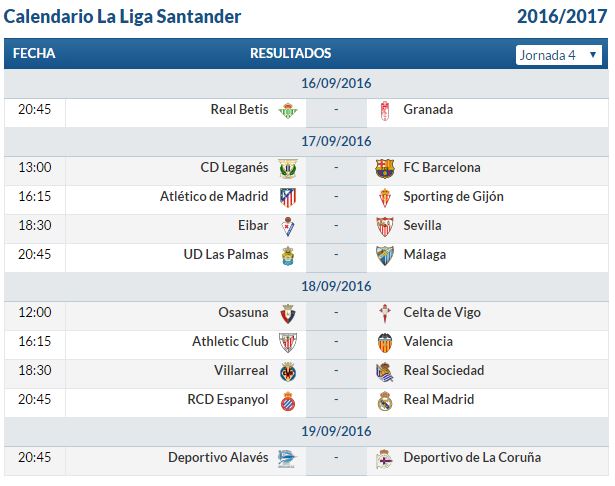Image resolution: width=615 pixels, height=486 pixels.
Task: Open the Jornada 4 dropdown
Action: 559,55
